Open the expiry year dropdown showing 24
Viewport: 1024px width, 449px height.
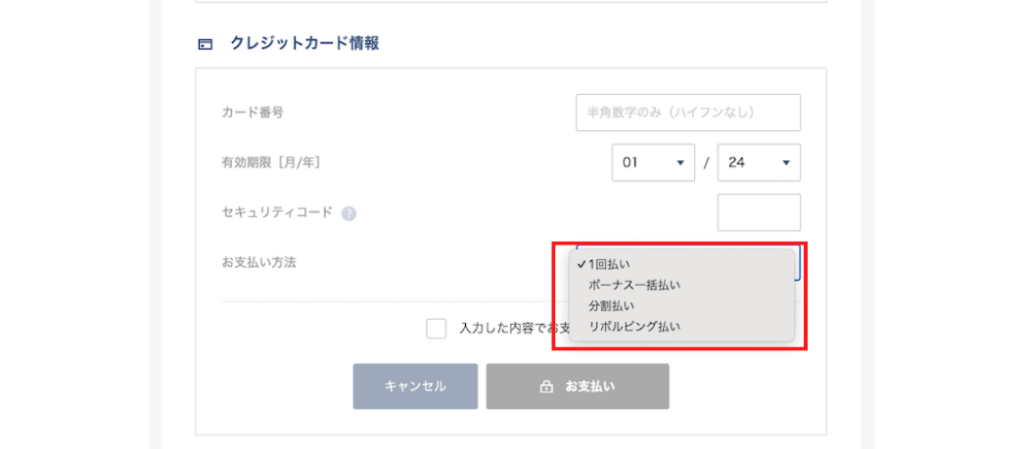point(758,162)
